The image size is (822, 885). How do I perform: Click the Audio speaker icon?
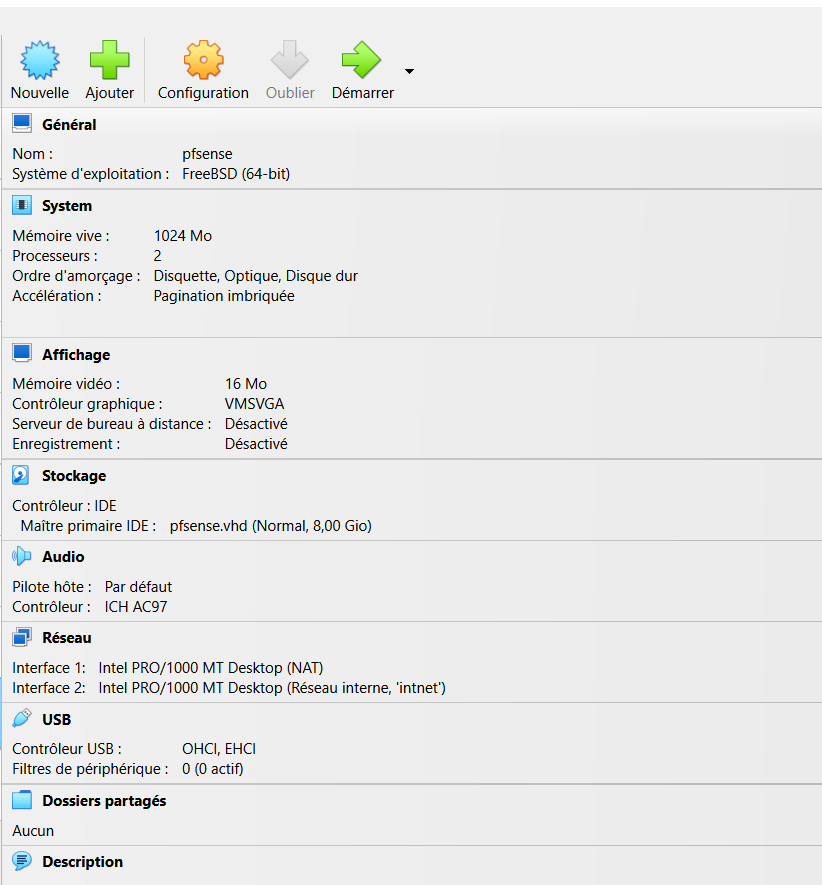pos(22,556)
